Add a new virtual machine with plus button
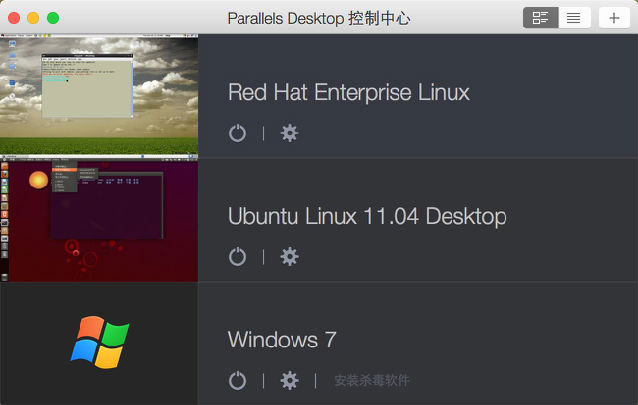Screen dimensions: 638x405 [x=614, y=18]
